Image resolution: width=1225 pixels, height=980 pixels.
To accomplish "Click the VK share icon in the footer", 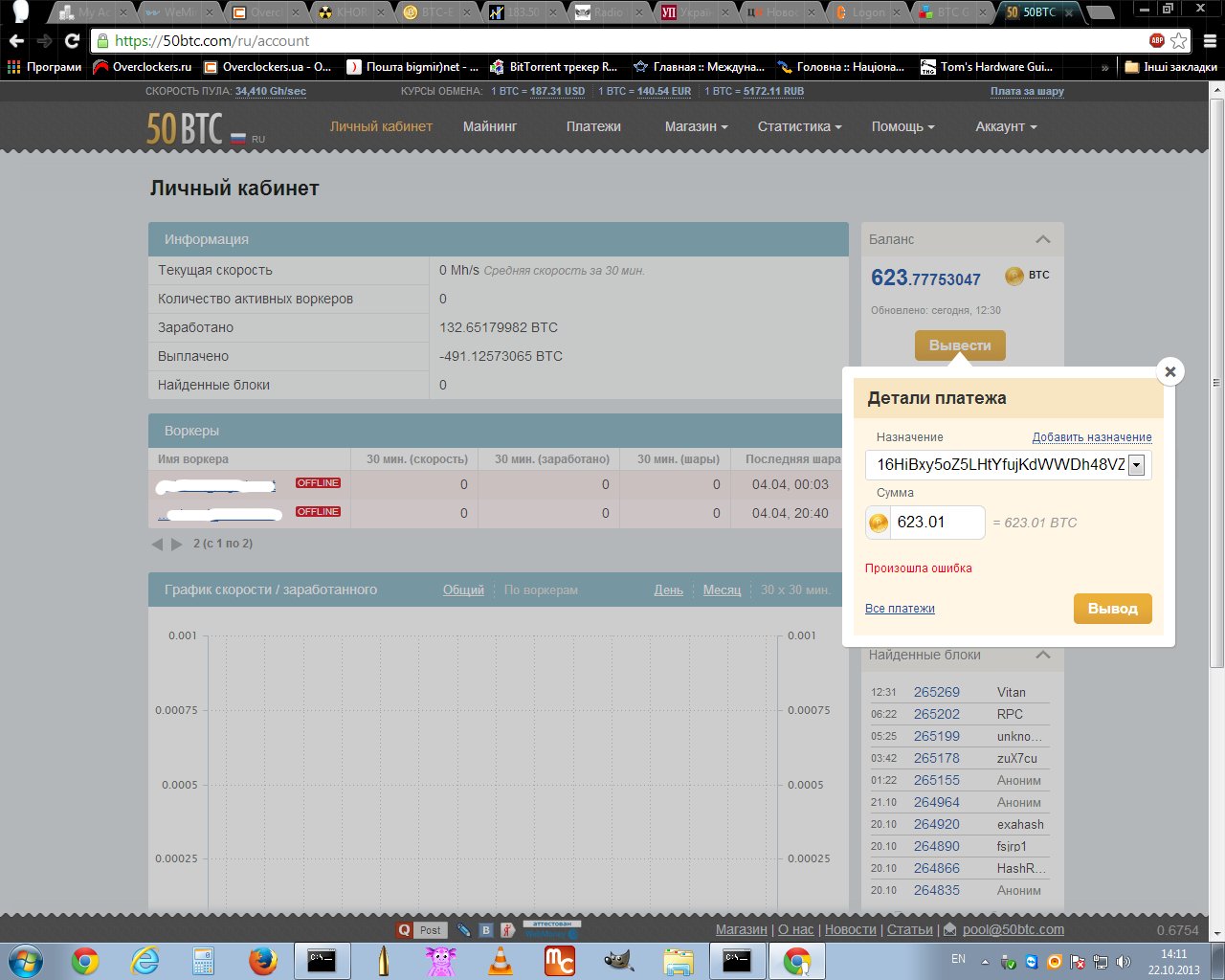I will pos(486,929).
